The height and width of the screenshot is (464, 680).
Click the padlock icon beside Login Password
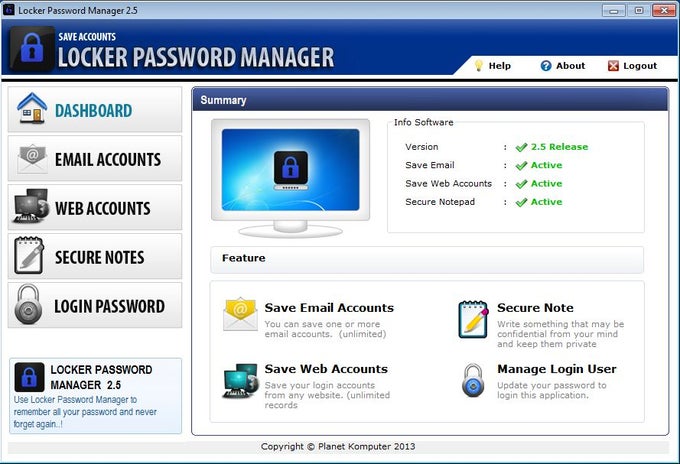point(28,304)
